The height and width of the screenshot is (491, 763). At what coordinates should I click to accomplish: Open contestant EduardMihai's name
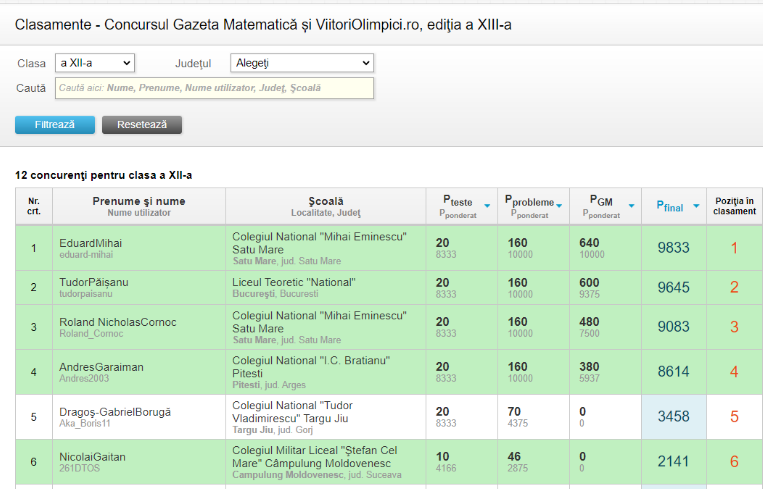pyautogui.click(x=90, y=243)
